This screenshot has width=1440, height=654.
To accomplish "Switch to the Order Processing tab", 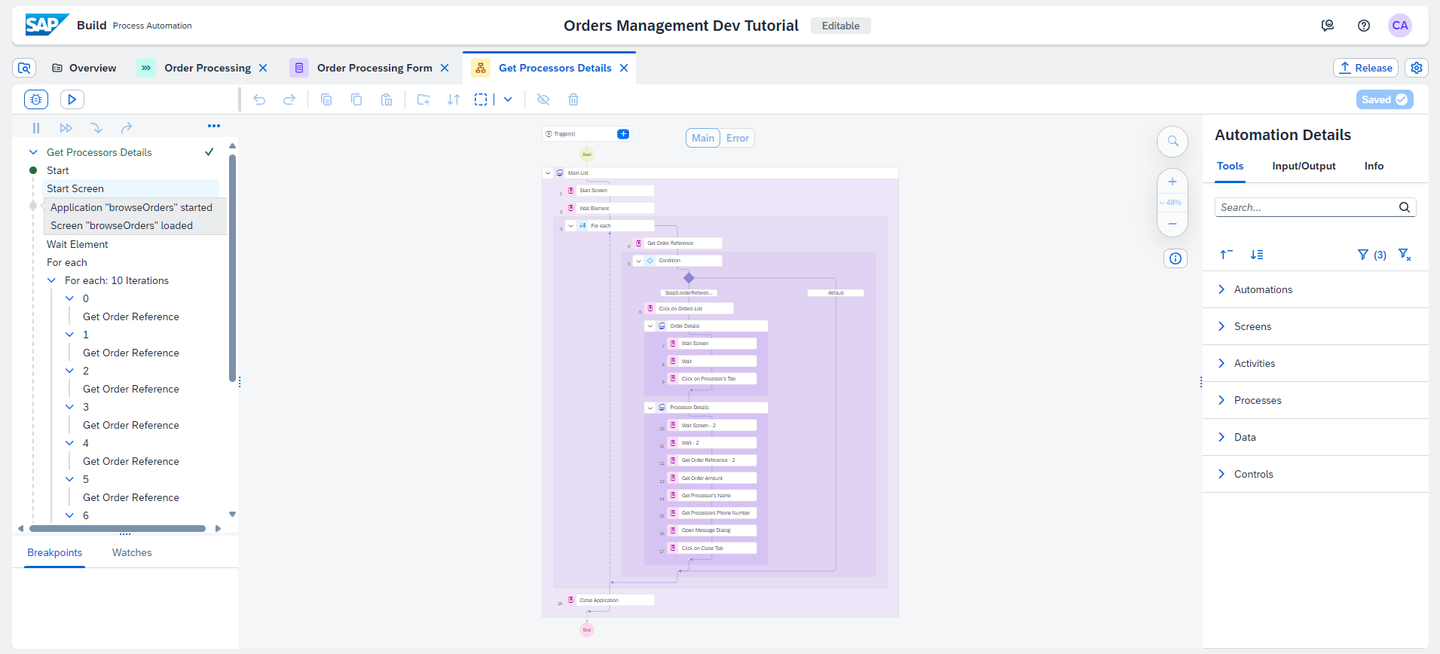I will pos(207,68).
